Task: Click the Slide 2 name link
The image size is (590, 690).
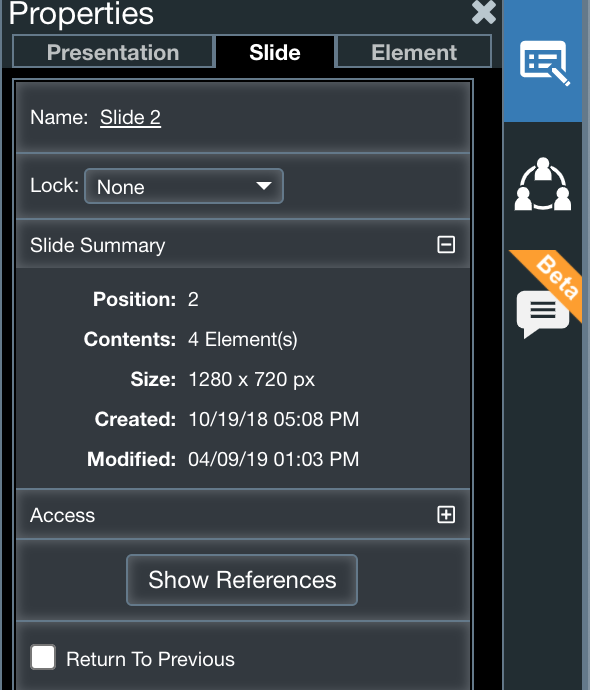Action: pyautogui.click(x=130, y=117)
